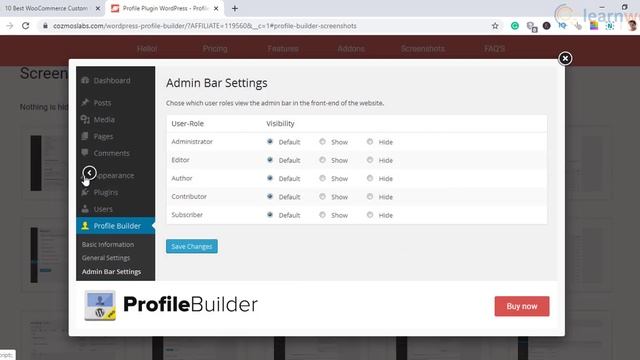The width and height of the screenshot is (640, 360).
Task: Click the Contributor row label
Action: click(x=189, y=196)
